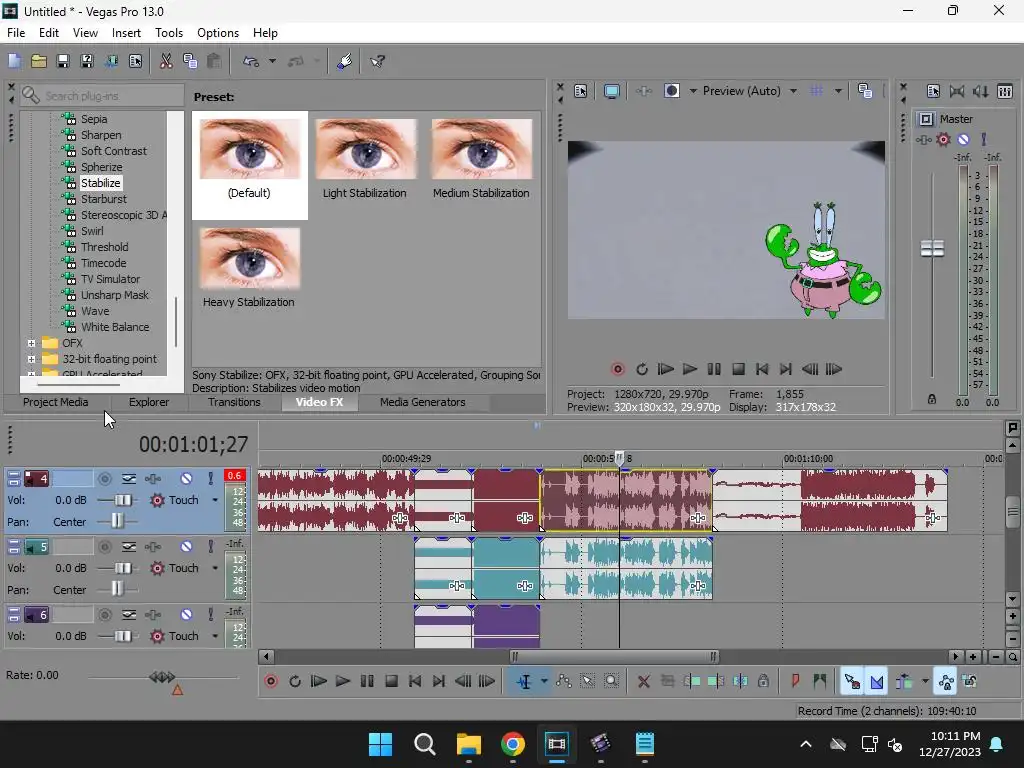Insert a region with the green flags icon

(820, 681)
